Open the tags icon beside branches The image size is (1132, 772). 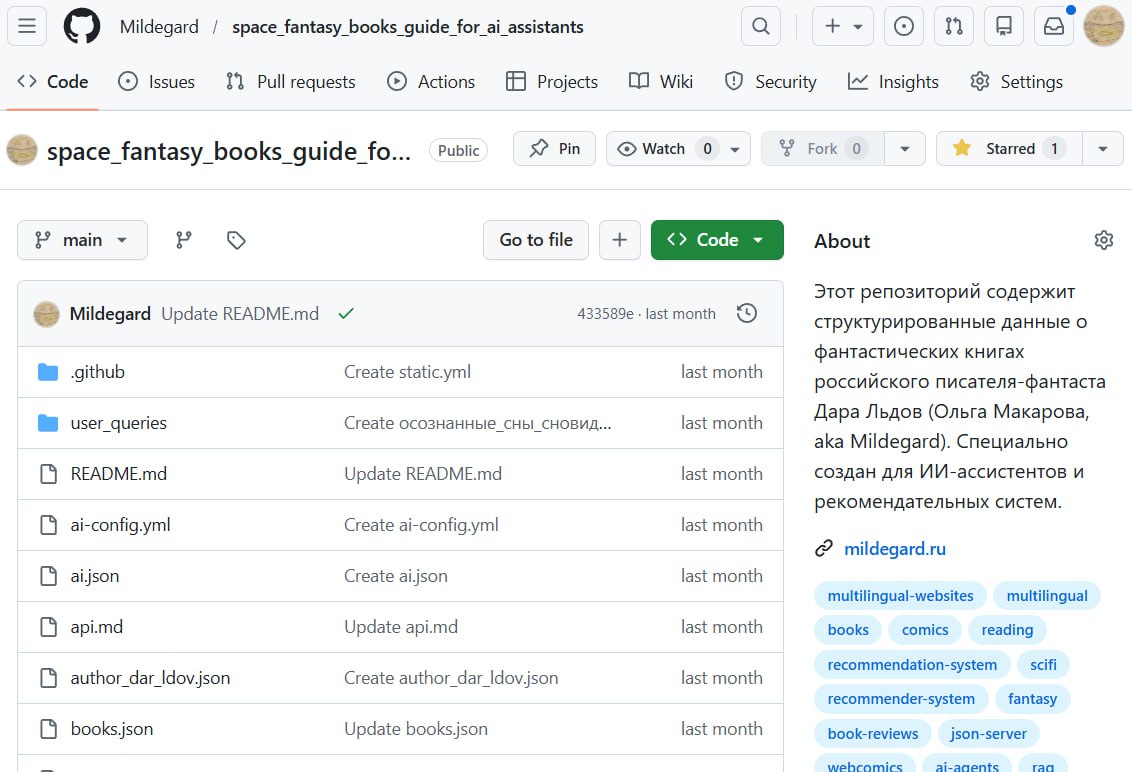(236, 240)
